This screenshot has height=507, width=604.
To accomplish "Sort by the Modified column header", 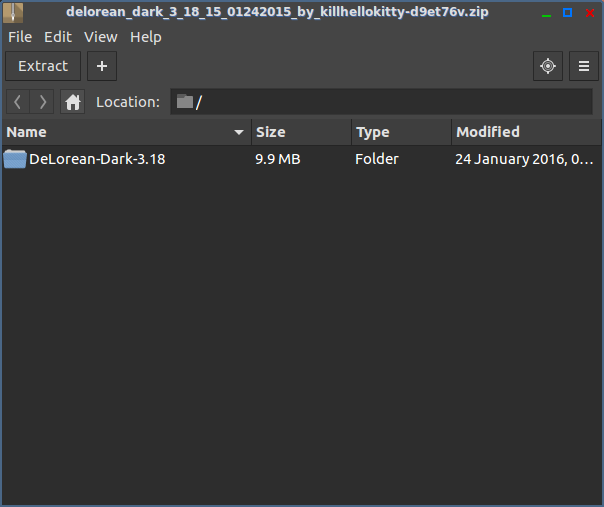I will tap(526, 132).
